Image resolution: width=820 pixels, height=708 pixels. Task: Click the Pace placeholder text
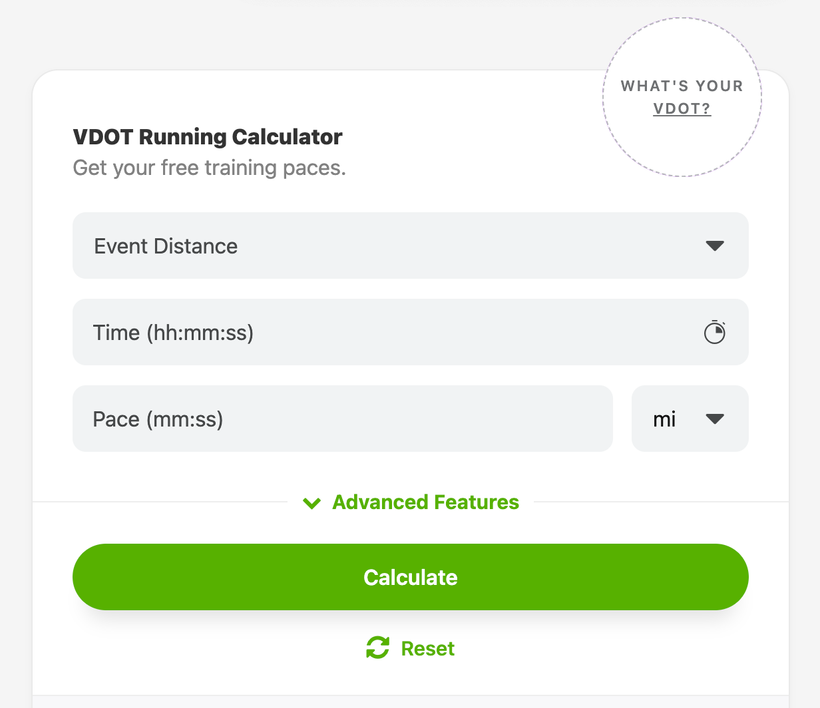158,419
